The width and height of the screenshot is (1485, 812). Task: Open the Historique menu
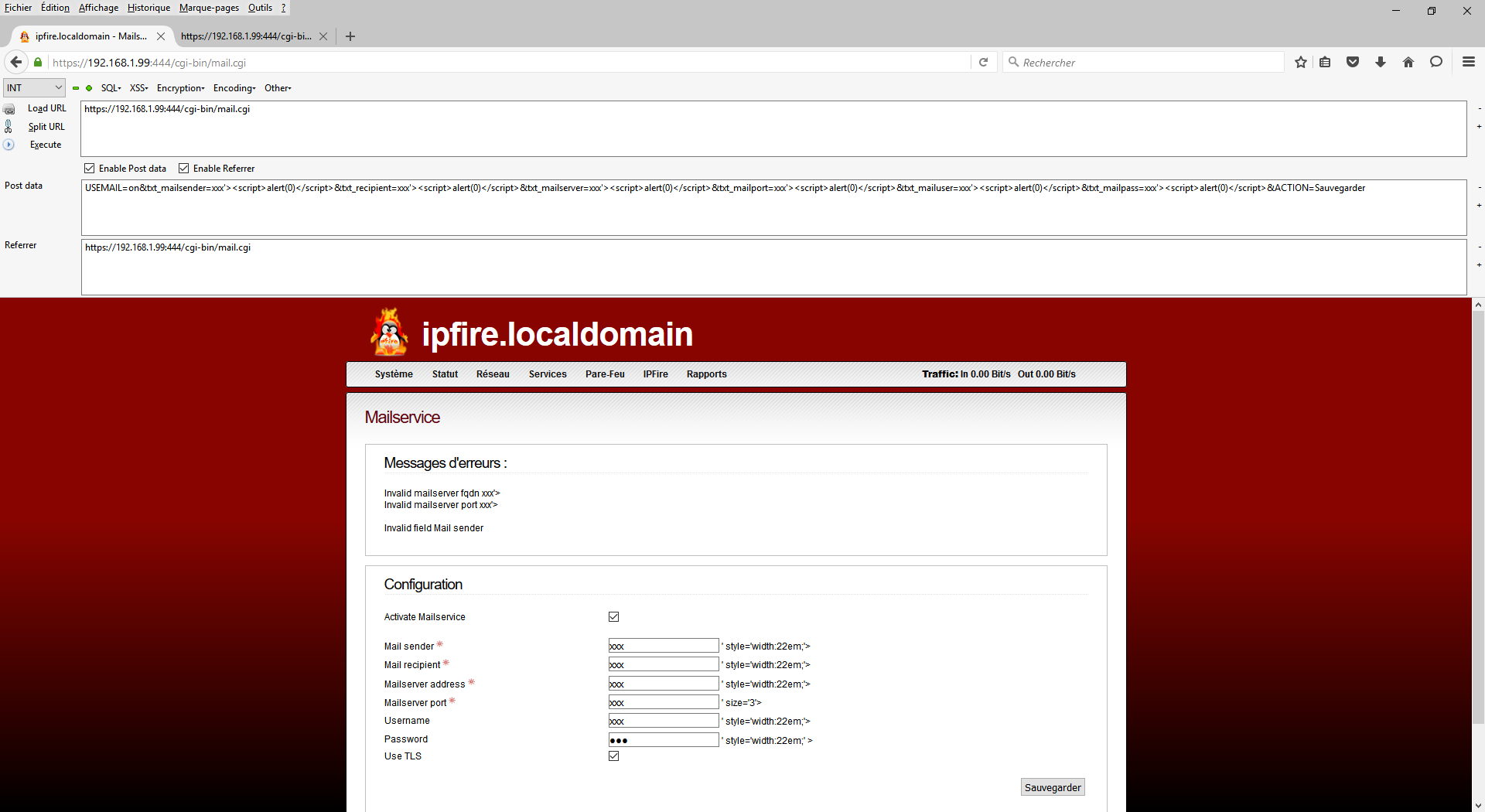coord(148,8)
